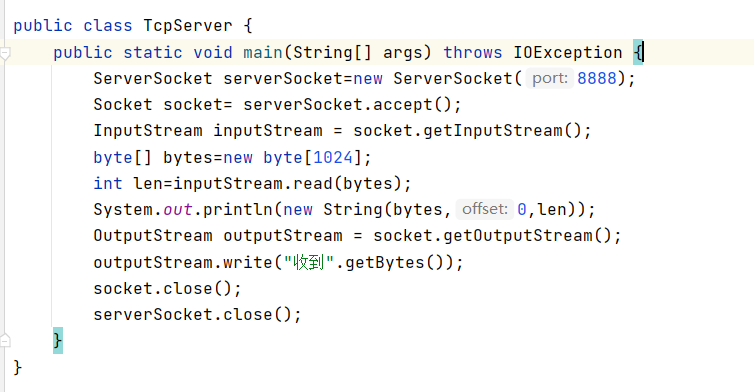Click the highlighted closing brace of main
The image size is (754, 392).
pyautogui.click(x=58, y=341)
